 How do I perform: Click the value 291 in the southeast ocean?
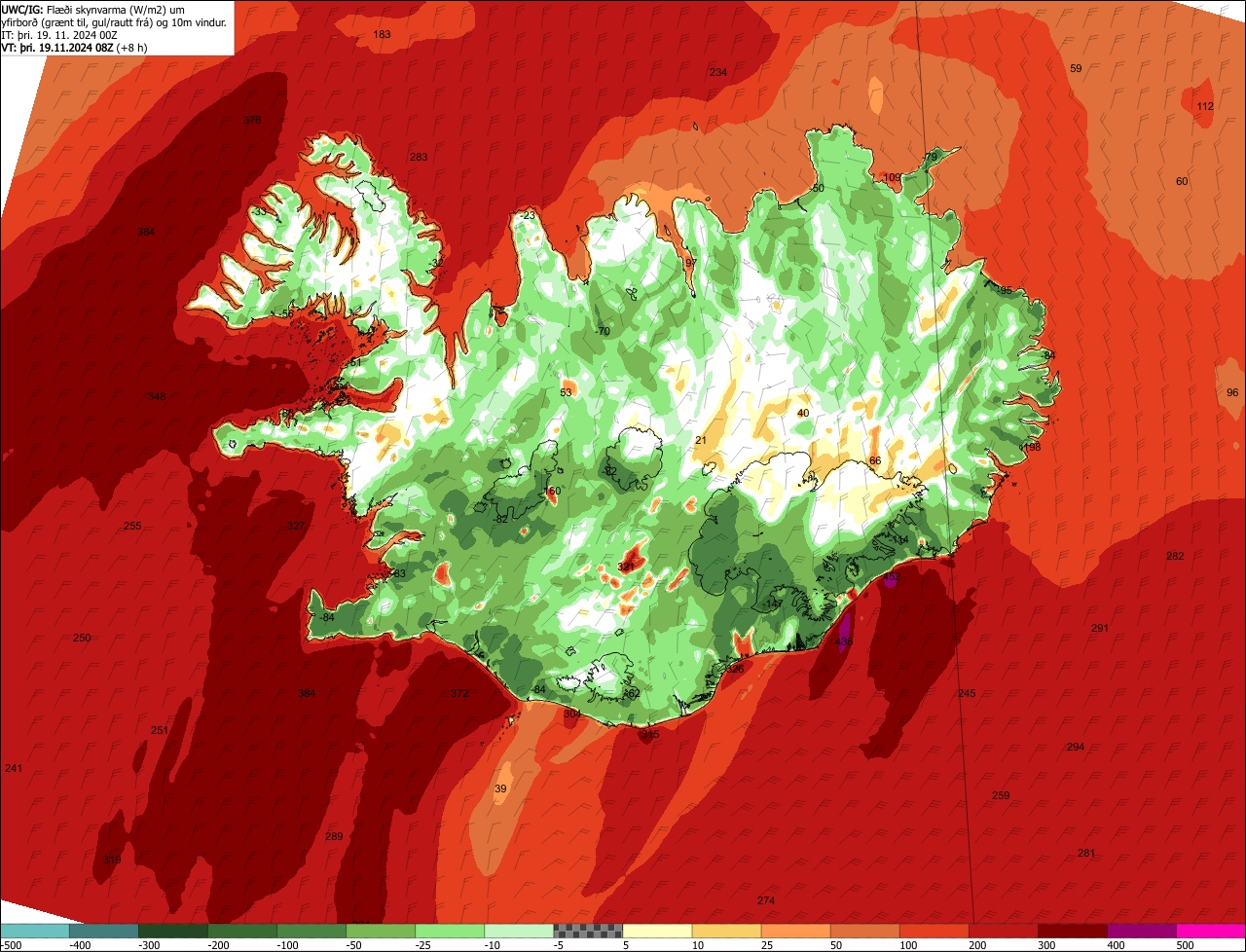tap(1100, 628)
